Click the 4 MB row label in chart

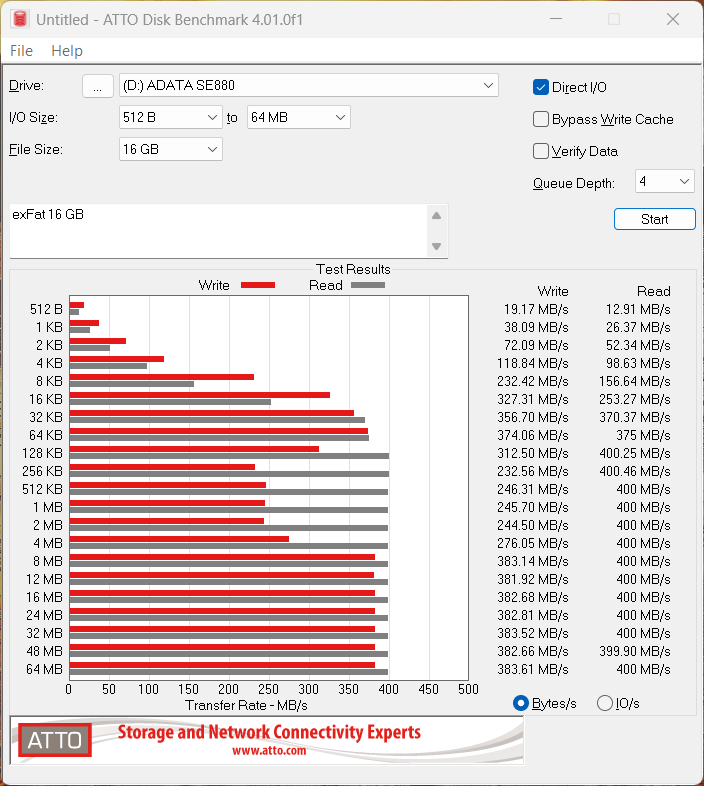click(48, 543)
